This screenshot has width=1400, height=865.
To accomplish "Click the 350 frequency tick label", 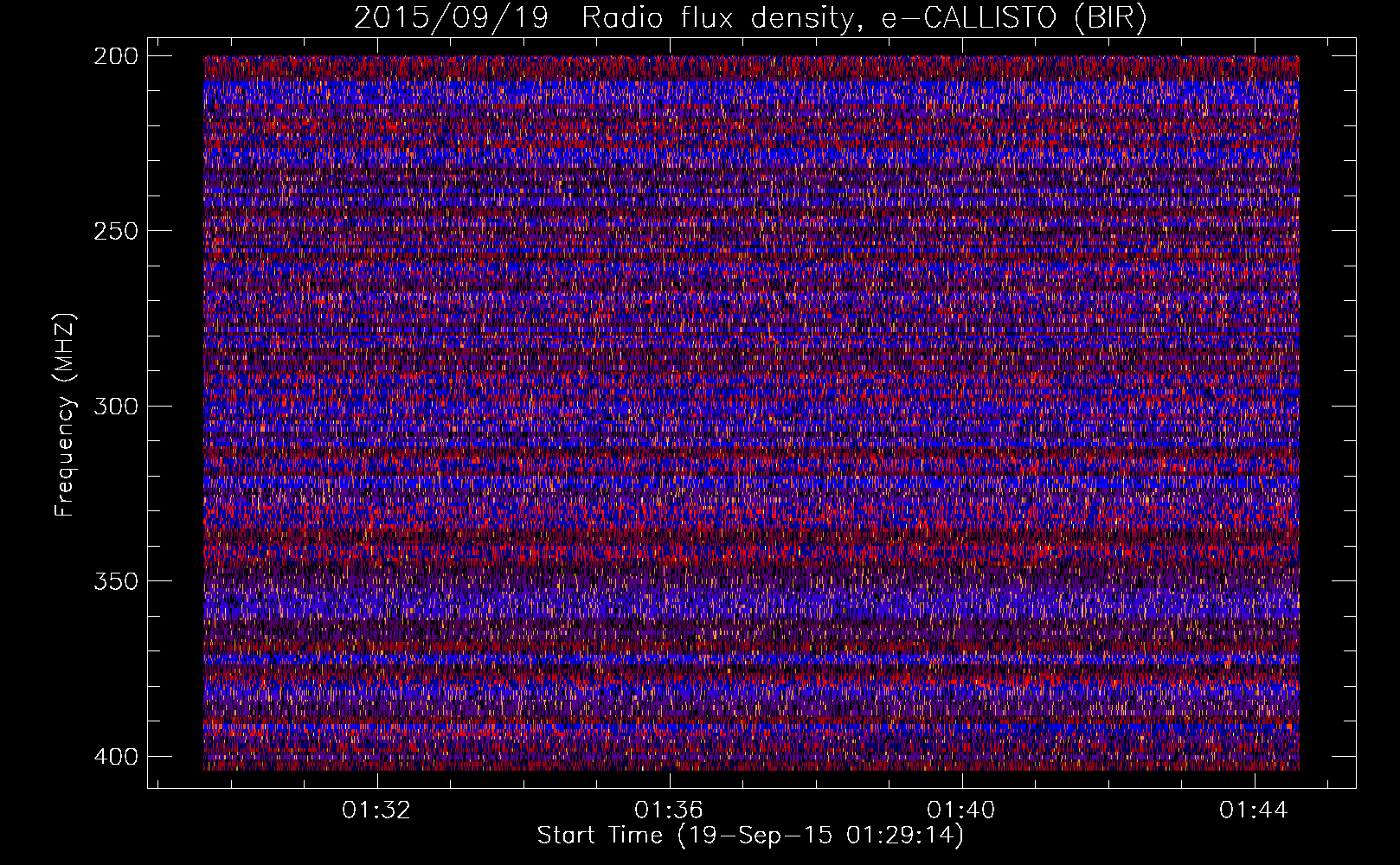I will point(115,580).
